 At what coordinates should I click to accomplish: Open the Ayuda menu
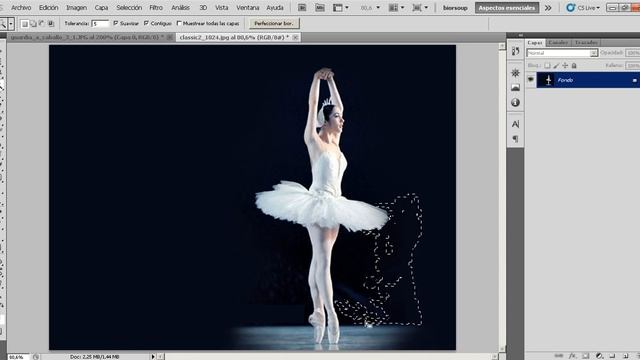coord(275,8)
